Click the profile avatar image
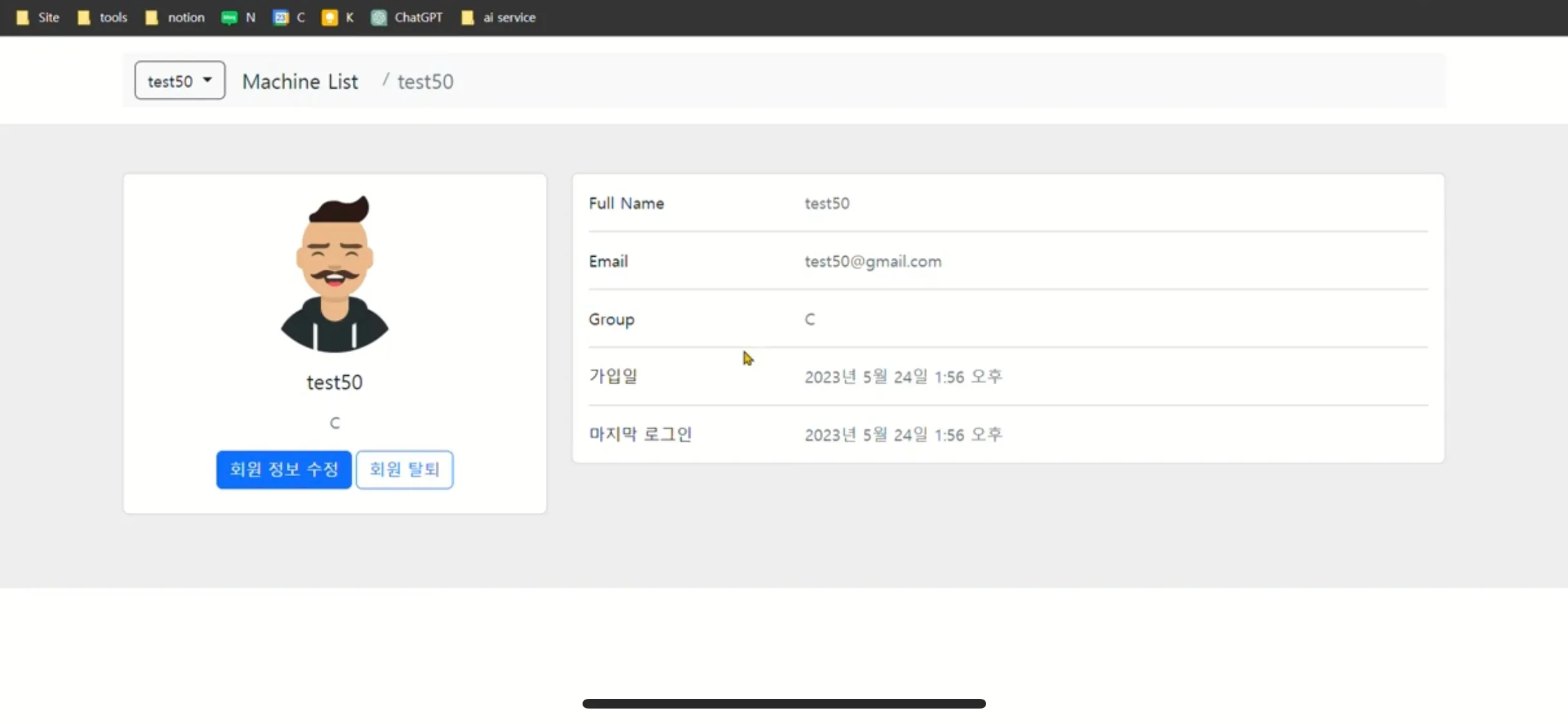The width and height of the screenshot is (1568, 724). 335,275
